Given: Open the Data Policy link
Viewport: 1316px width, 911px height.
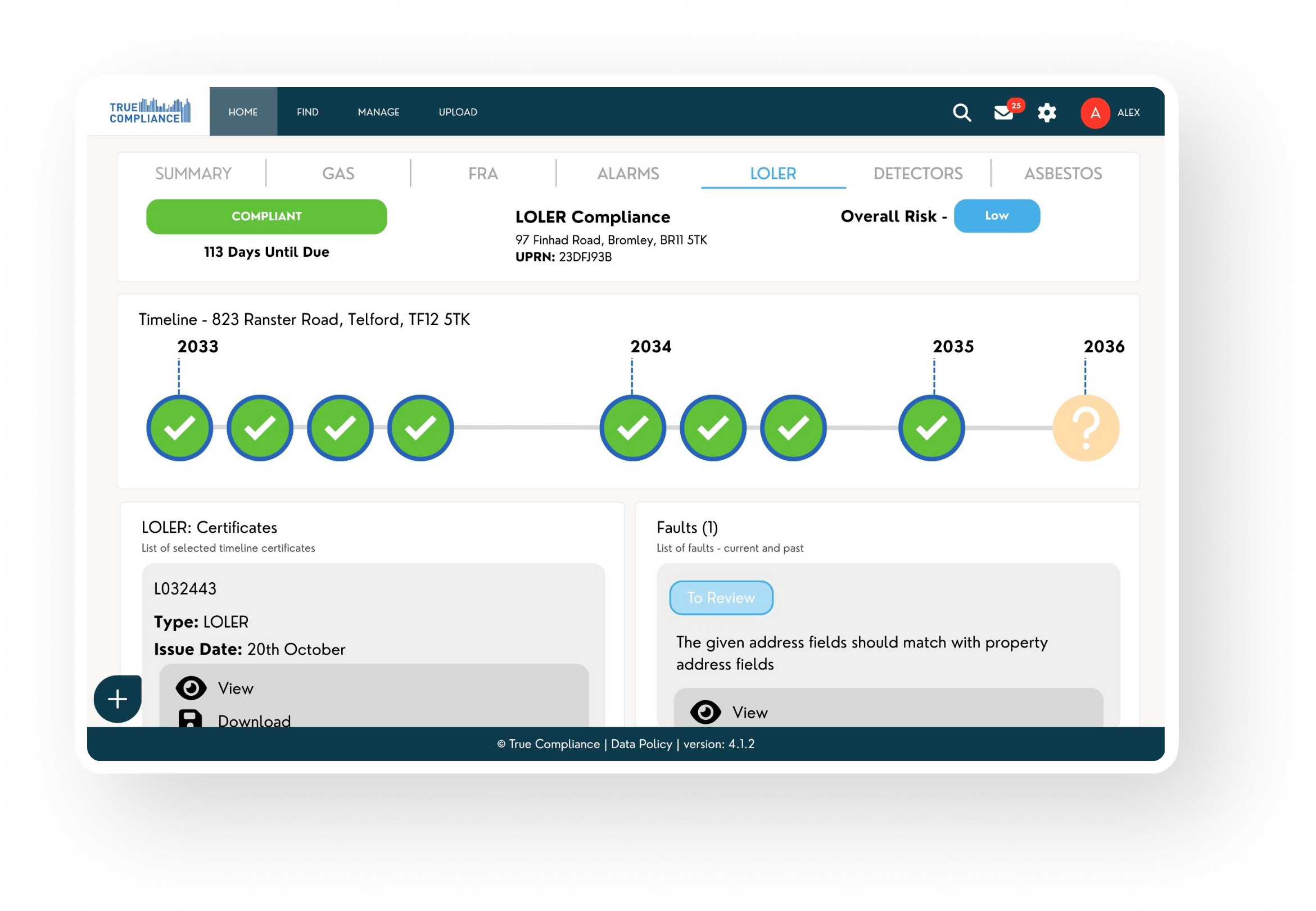Looking at the screenshot, I should point(641,744).
